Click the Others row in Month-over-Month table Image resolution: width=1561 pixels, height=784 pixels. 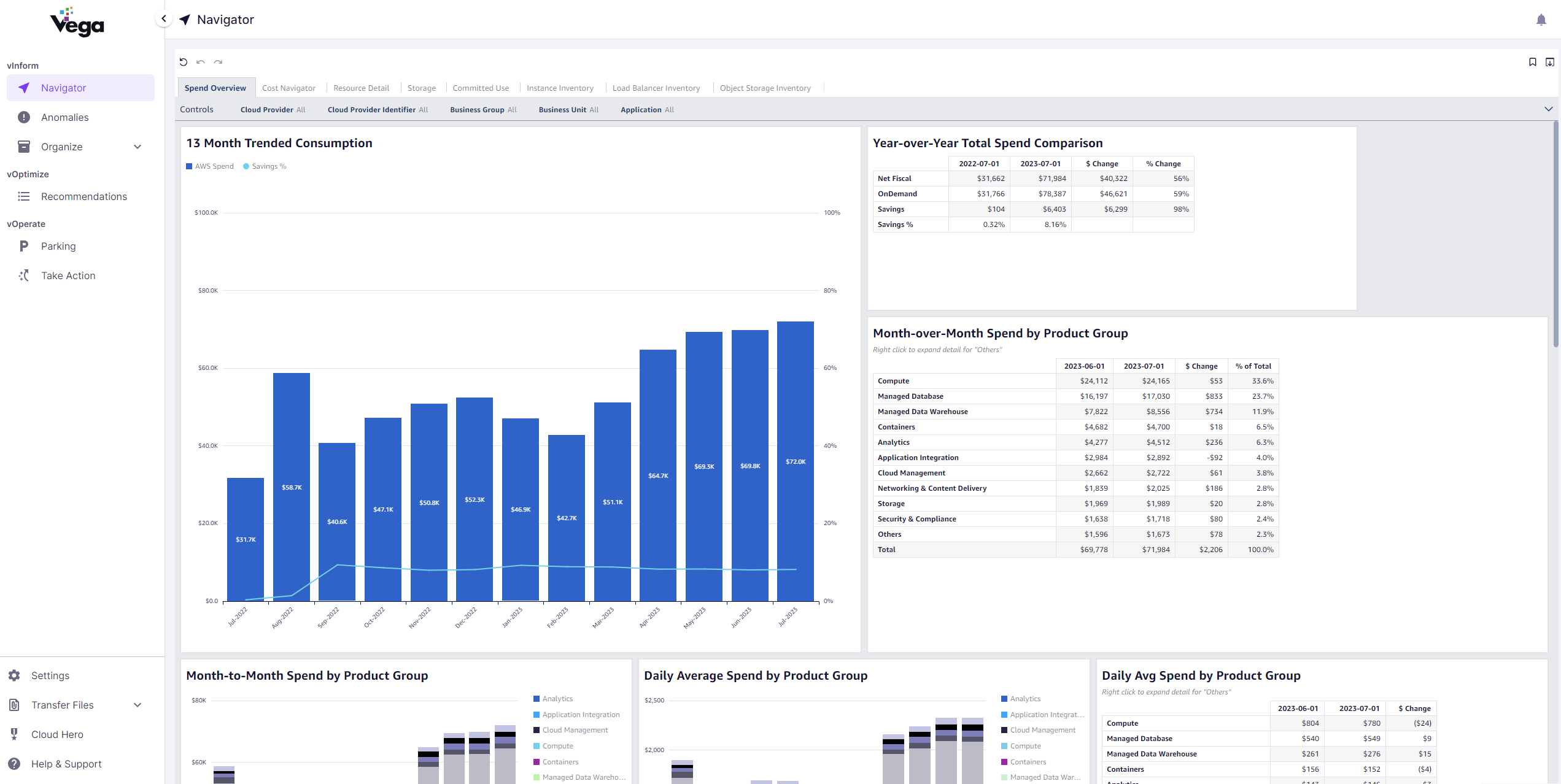[1075, 534]
